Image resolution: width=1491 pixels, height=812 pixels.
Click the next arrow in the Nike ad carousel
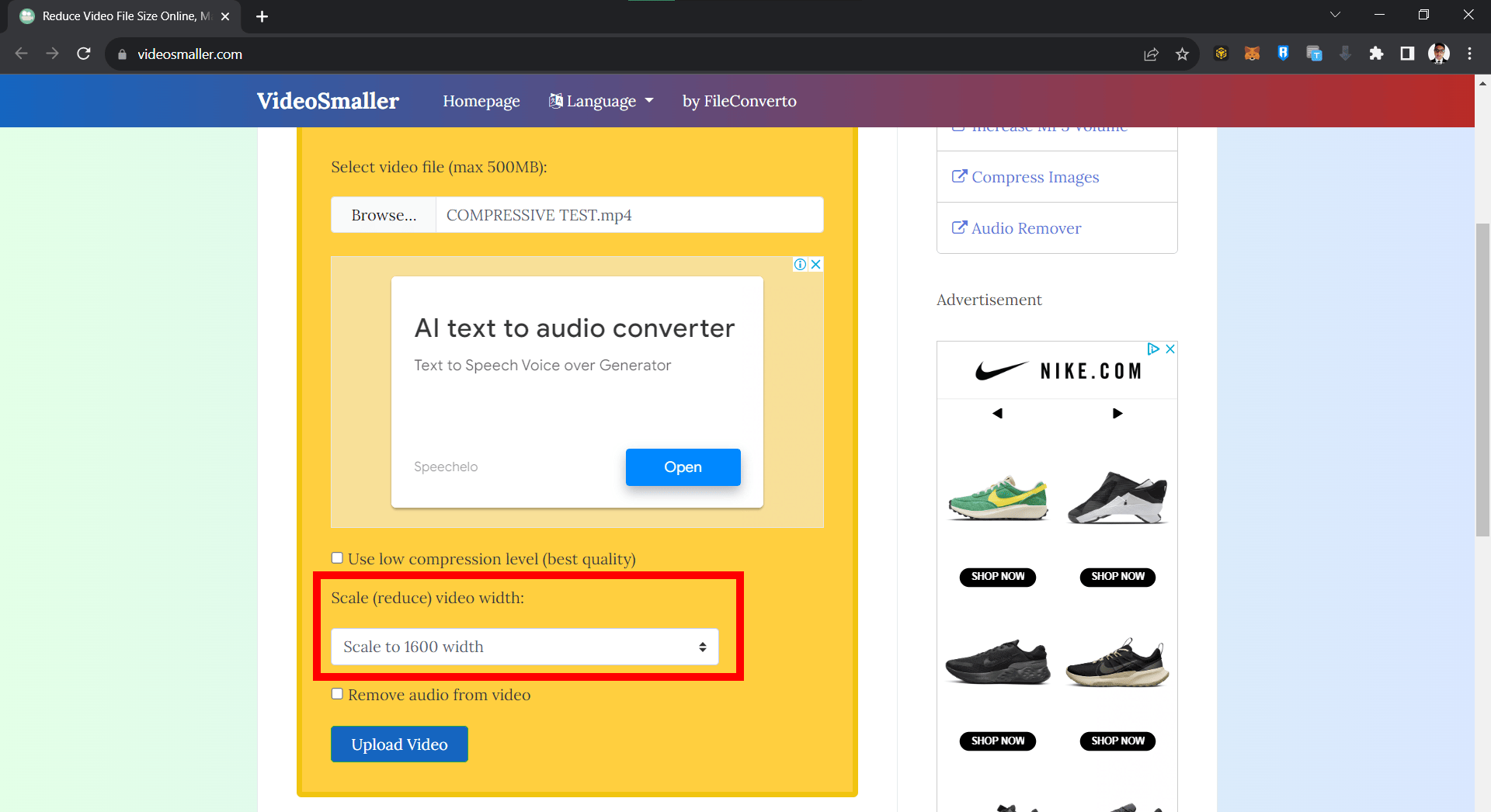click(x=1117, y=413)
